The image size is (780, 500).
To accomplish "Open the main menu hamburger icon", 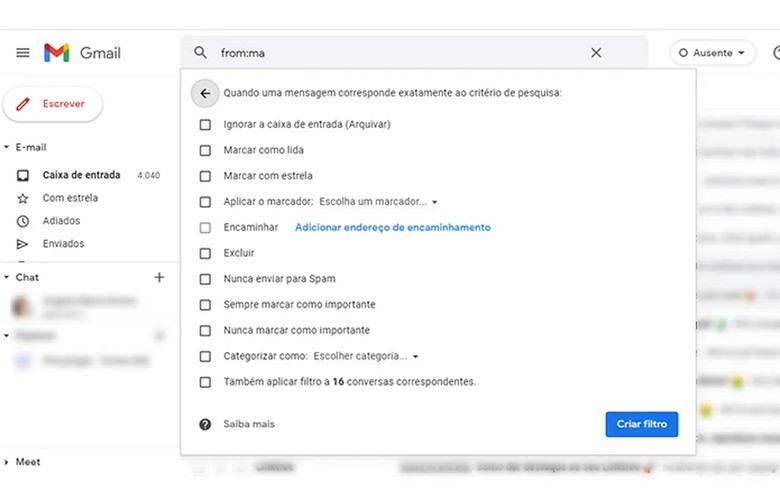I will (23, 53).
